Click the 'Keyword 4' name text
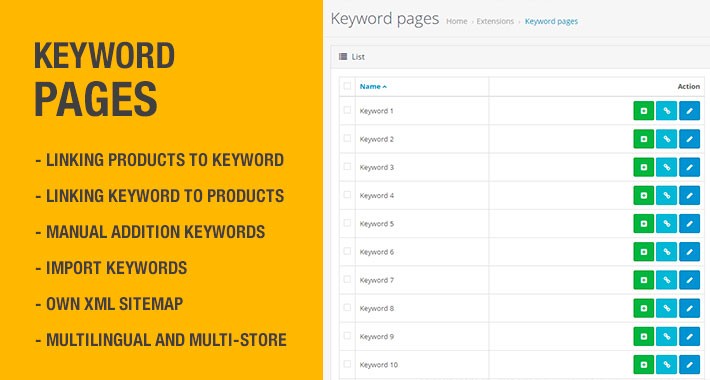The image size is (710, 380). tap(377, 196)
